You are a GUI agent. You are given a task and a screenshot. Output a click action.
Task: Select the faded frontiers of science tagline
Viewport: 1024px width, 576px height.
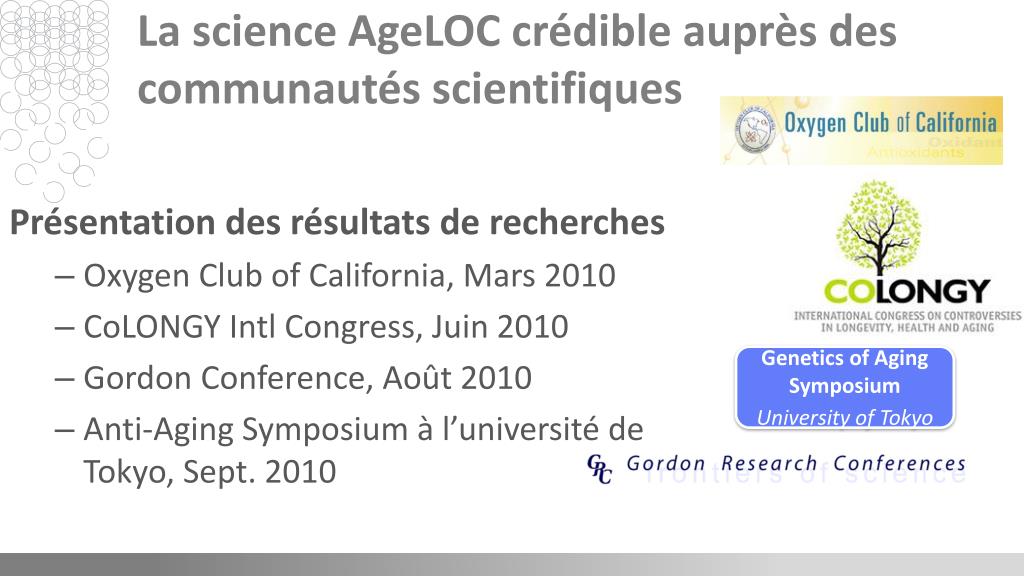(x=805, y=477)
